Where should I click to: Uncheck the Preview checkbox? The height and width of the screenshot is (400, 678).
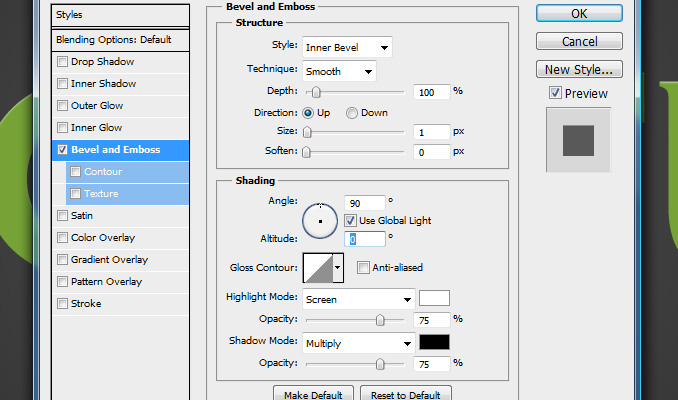coord(555,93)
